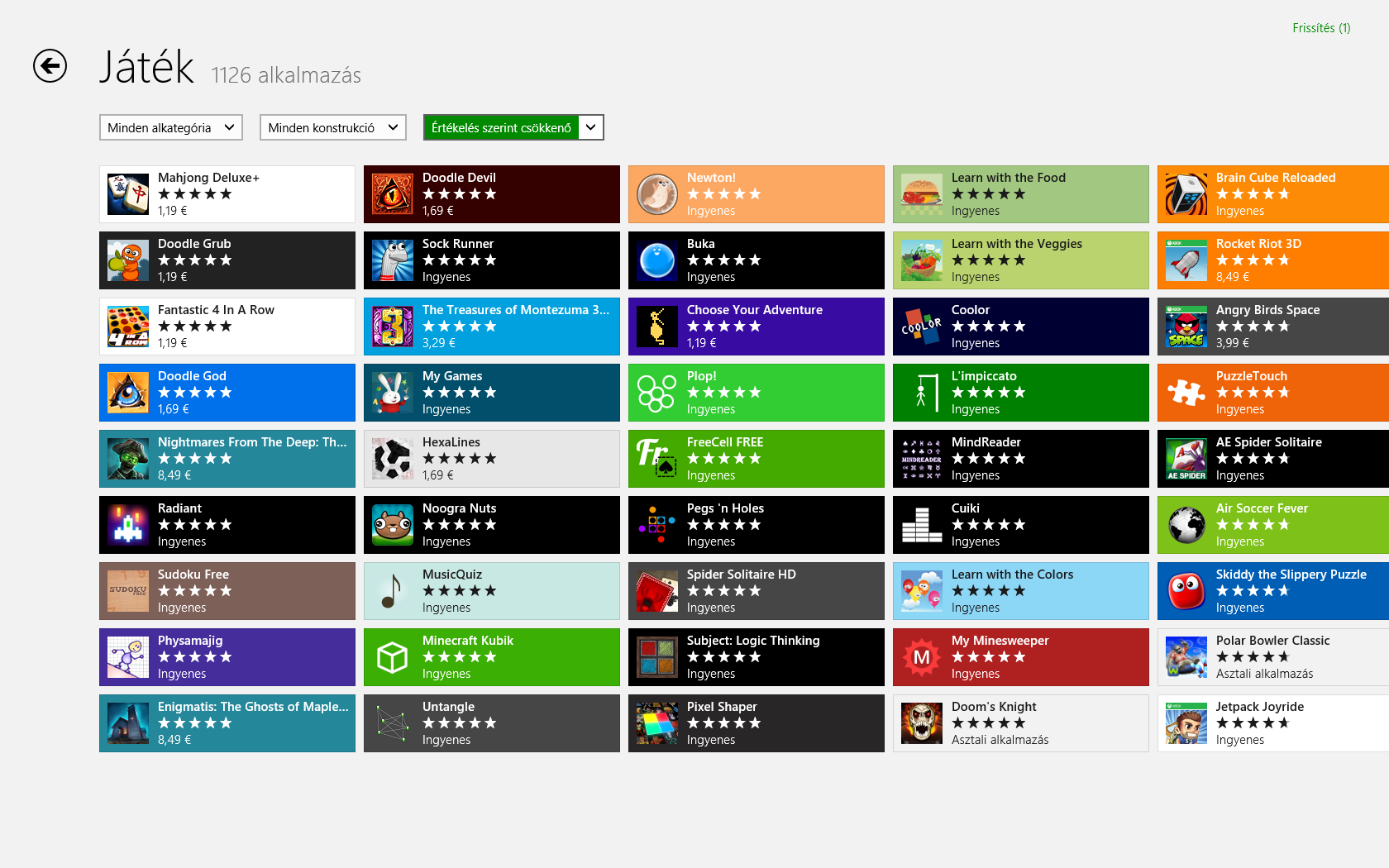Open the Pixel Shaper colorful thumbnail
The width and height of the screenshot is (1389, 868).
pos(657,723)
